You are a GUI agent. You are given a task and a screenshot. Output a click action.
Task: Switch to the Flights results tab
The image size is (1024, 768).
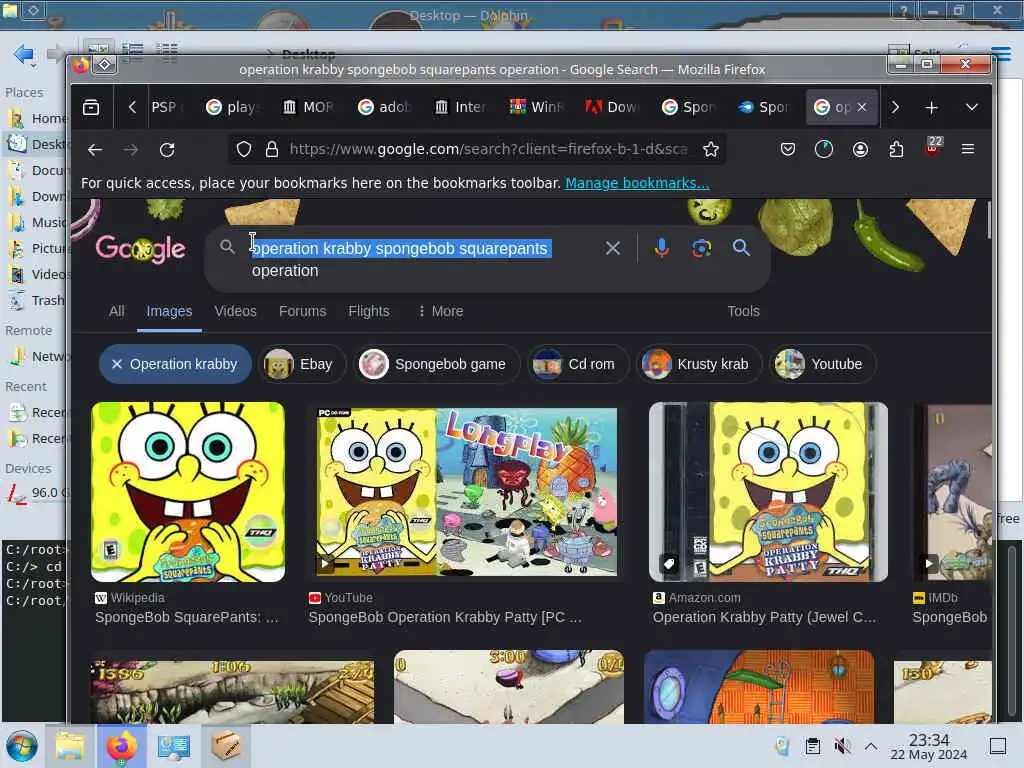pyautogui.click(x=368, y=312)
